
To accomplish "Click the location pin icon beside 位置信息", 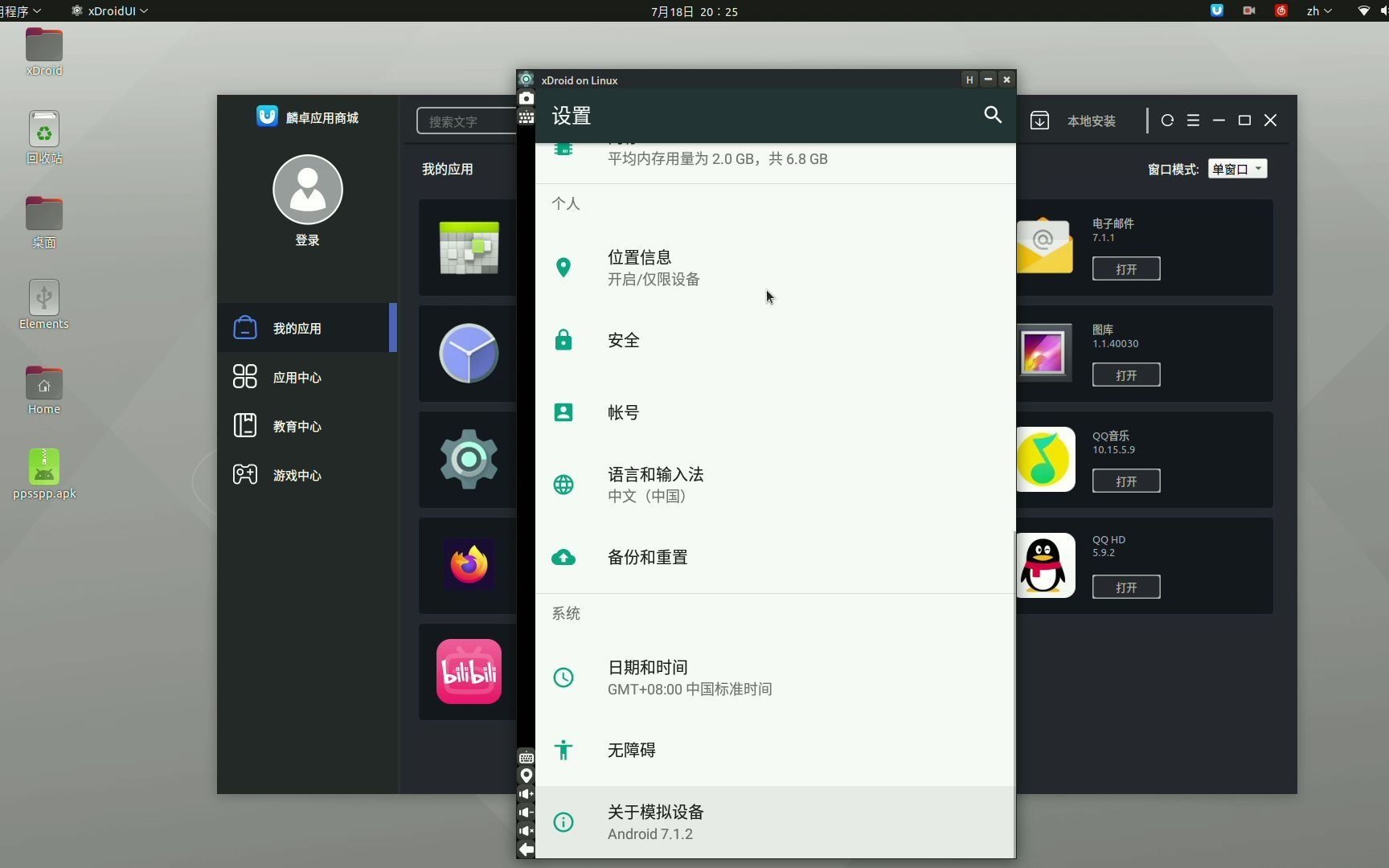I will pos(563,268).
